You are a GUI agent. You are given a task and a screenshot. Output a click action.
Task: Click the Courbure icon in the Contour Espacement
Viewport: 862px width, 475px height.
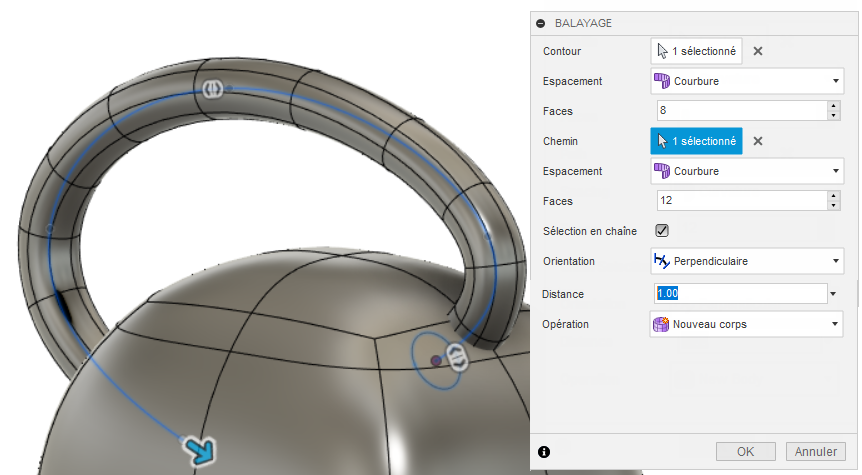tap(661, 81)
